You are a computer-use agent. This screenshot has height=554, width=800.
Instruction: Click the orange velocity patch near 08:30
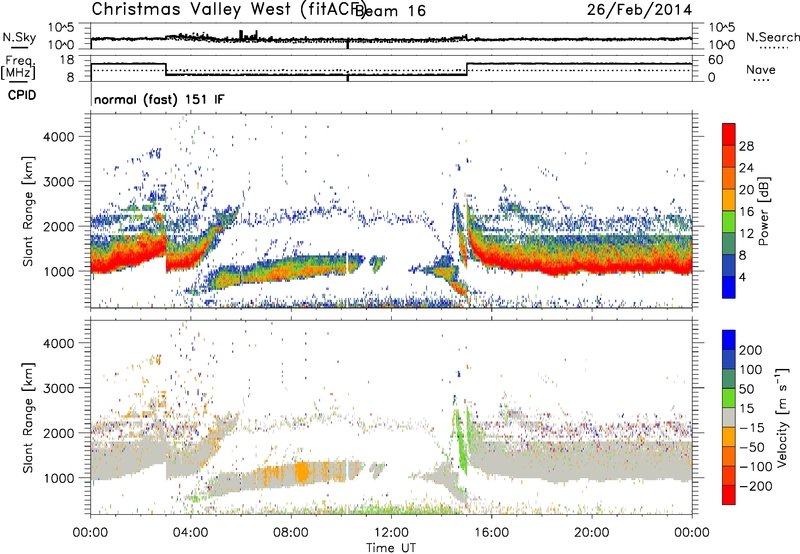pyautogui.click(x=302, y=471)
